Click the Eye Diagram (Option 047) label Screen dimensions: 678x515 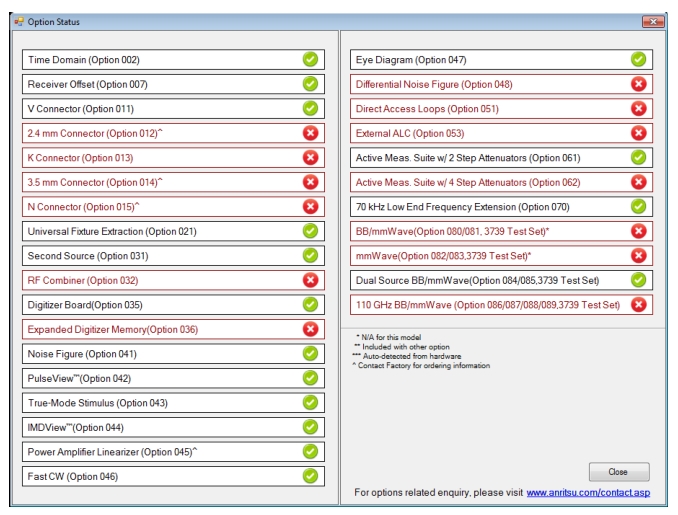pyautogui.click(x=411, y=60)
